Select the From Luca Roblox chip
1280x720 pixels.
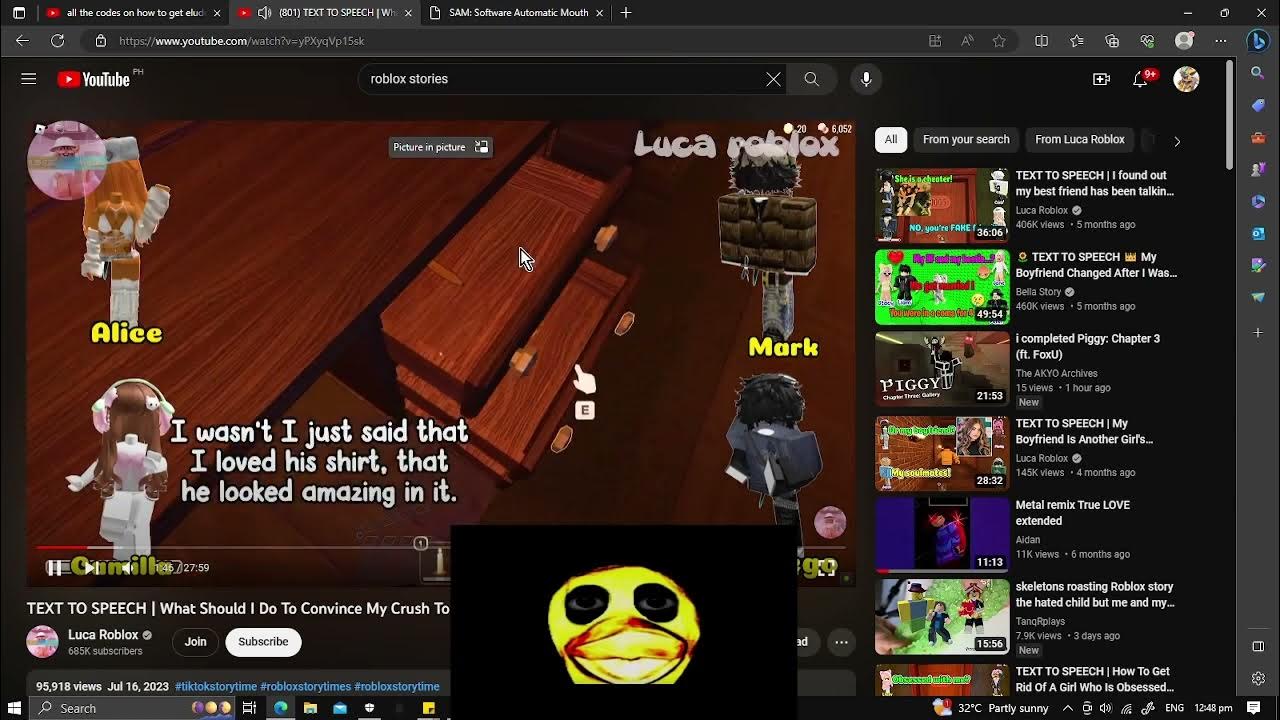point(1080,140)
